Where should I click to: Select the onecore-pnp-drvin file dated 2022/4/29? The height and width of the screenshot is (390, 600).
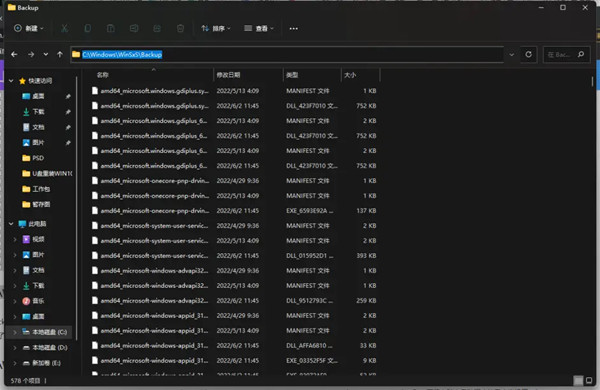234,181
